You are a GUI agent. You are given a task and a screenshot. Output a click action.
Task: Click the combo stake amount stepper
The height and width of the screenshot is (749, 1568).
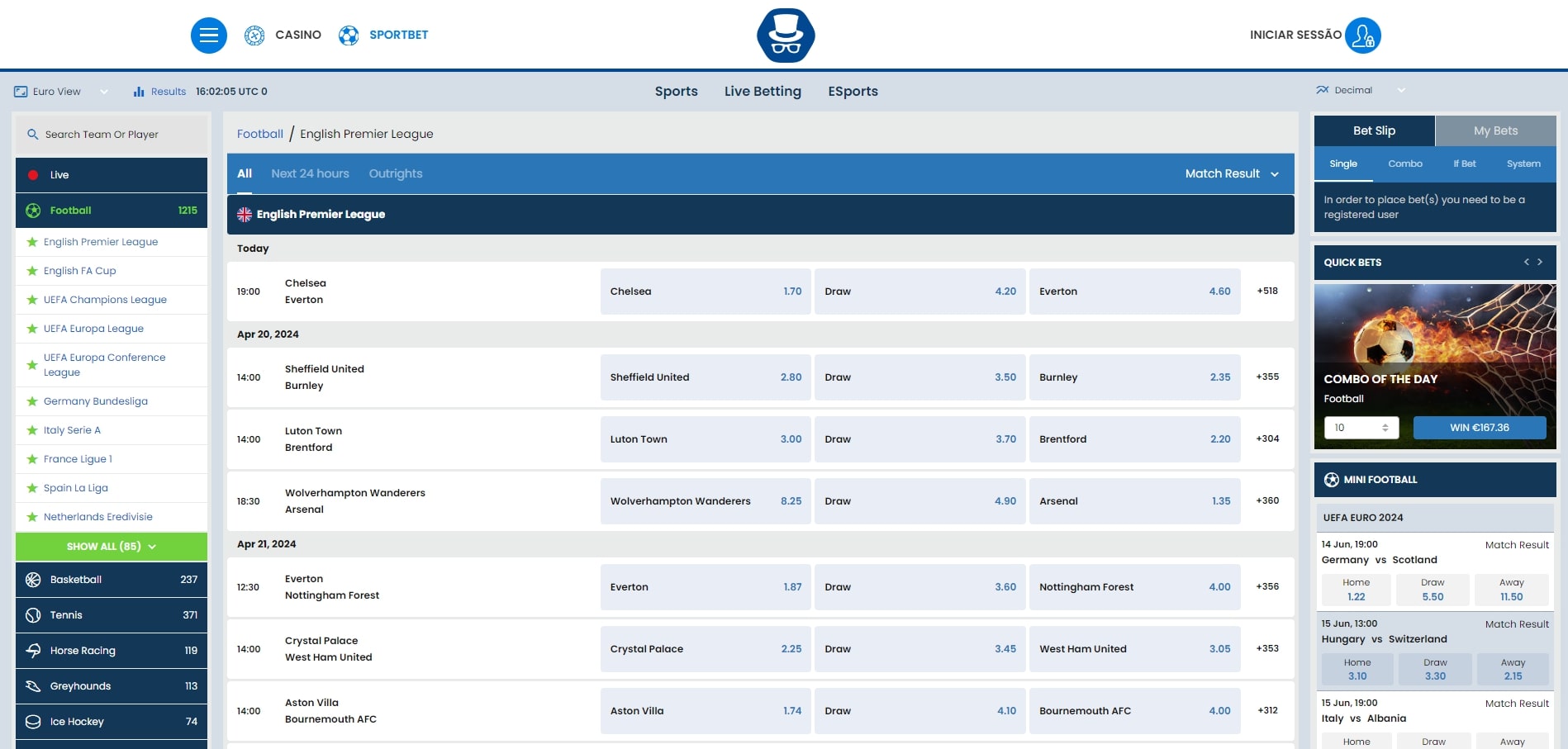point(1385,428)
